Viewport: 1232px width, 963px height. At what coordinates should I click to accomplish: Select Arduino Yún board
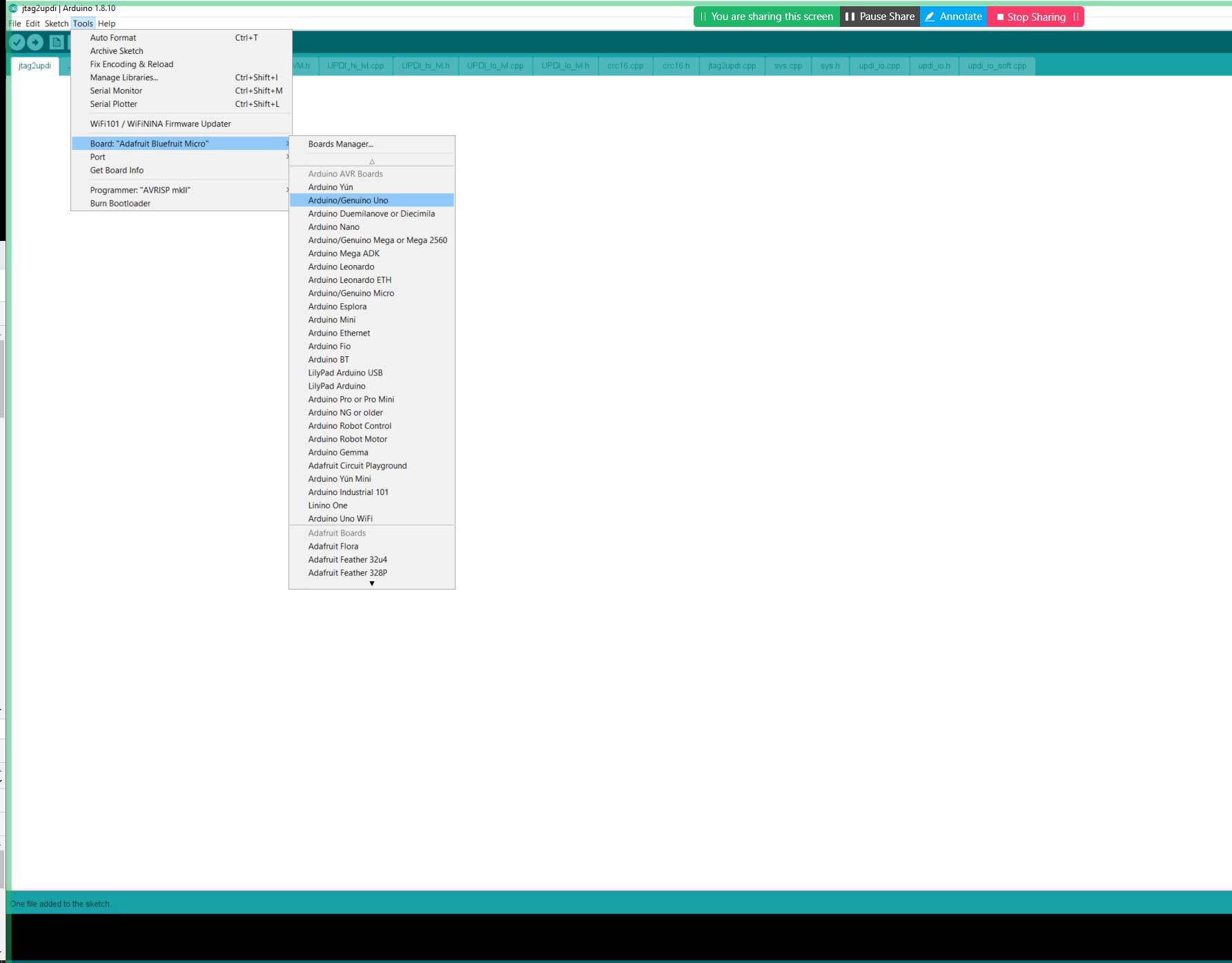pos(372,187)
